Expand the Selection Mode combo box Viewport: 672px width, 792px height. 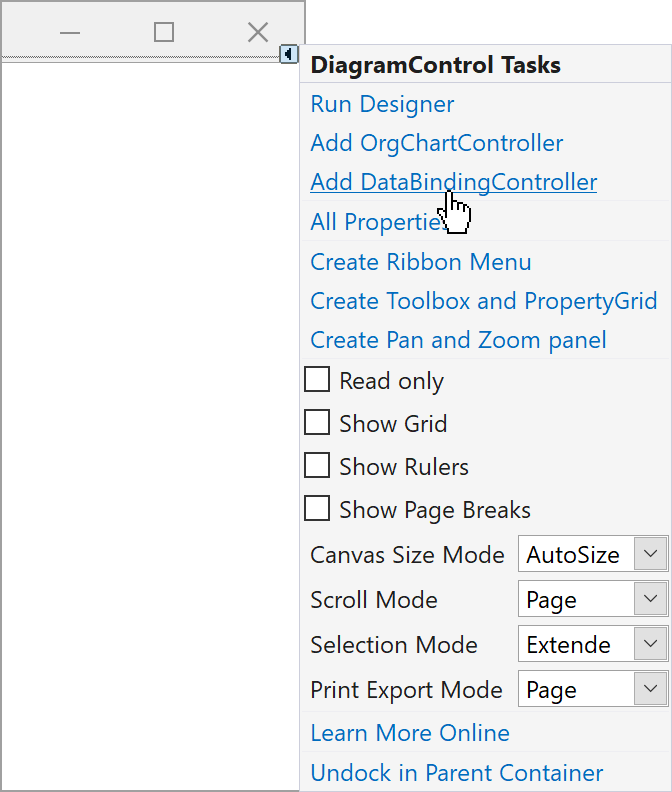pos(651,644)
